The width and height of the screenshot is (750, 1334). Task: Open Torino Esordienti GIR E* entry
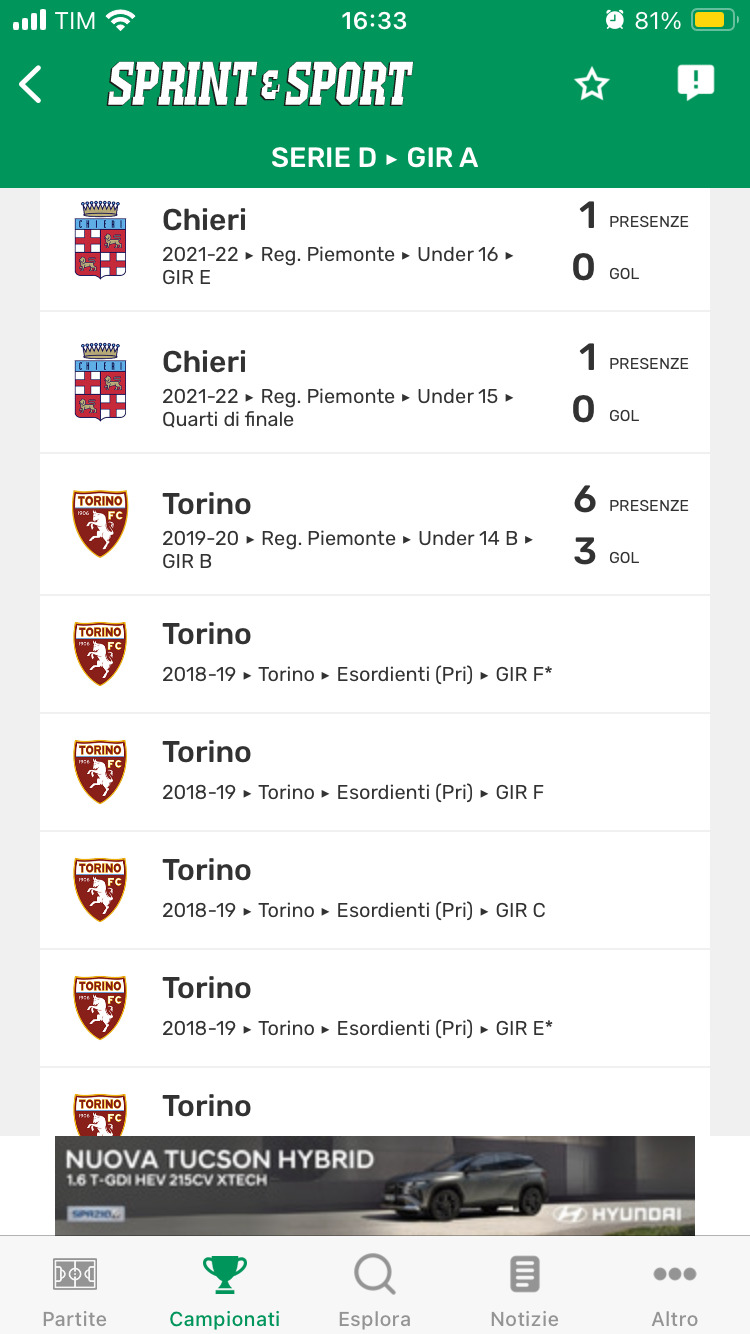click(x=357, y=1009)
